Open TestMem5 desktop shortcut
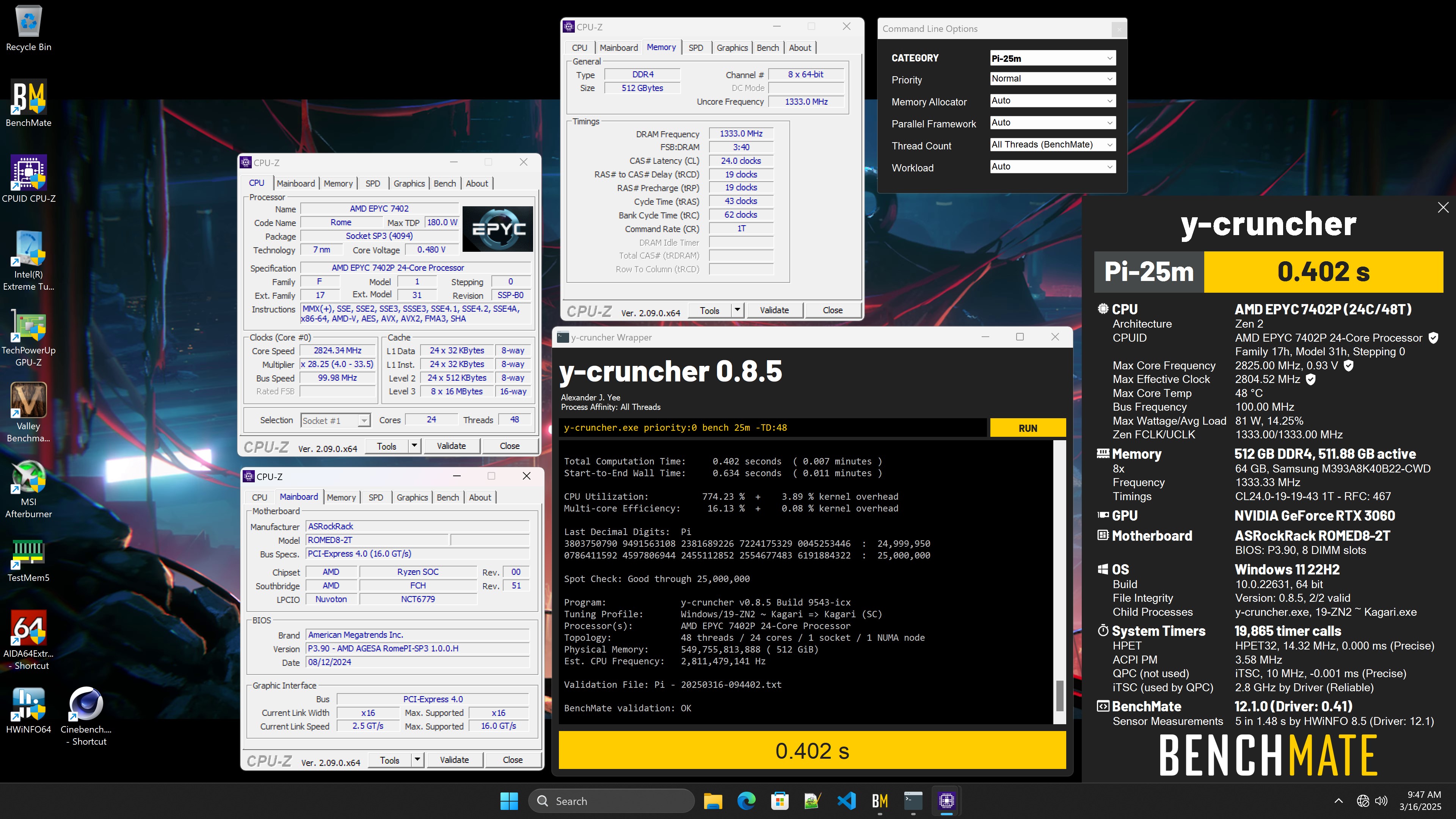 coord(28,560)
